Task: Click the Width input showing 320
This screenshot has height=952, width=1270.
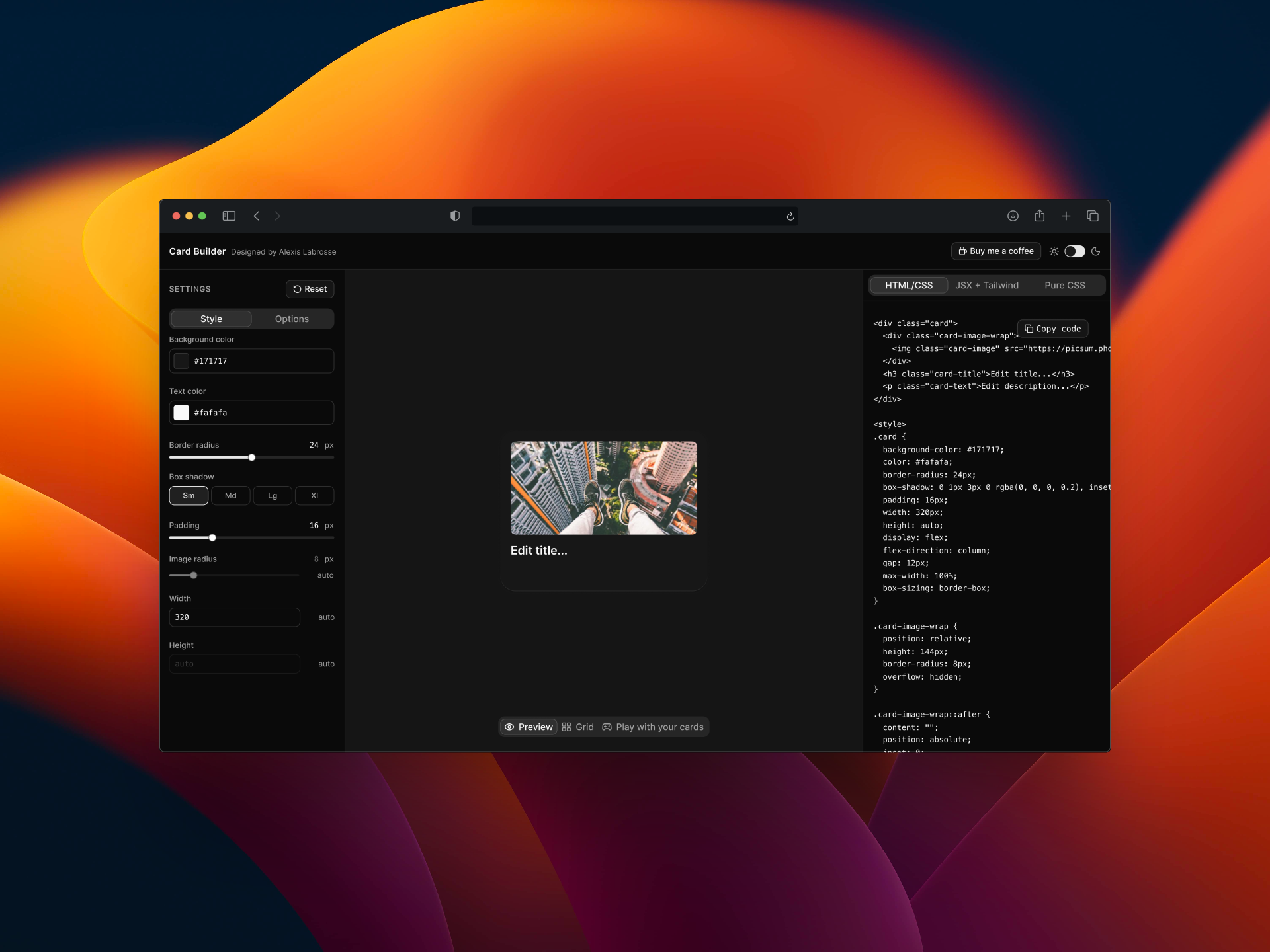Action: coord(235,617)
